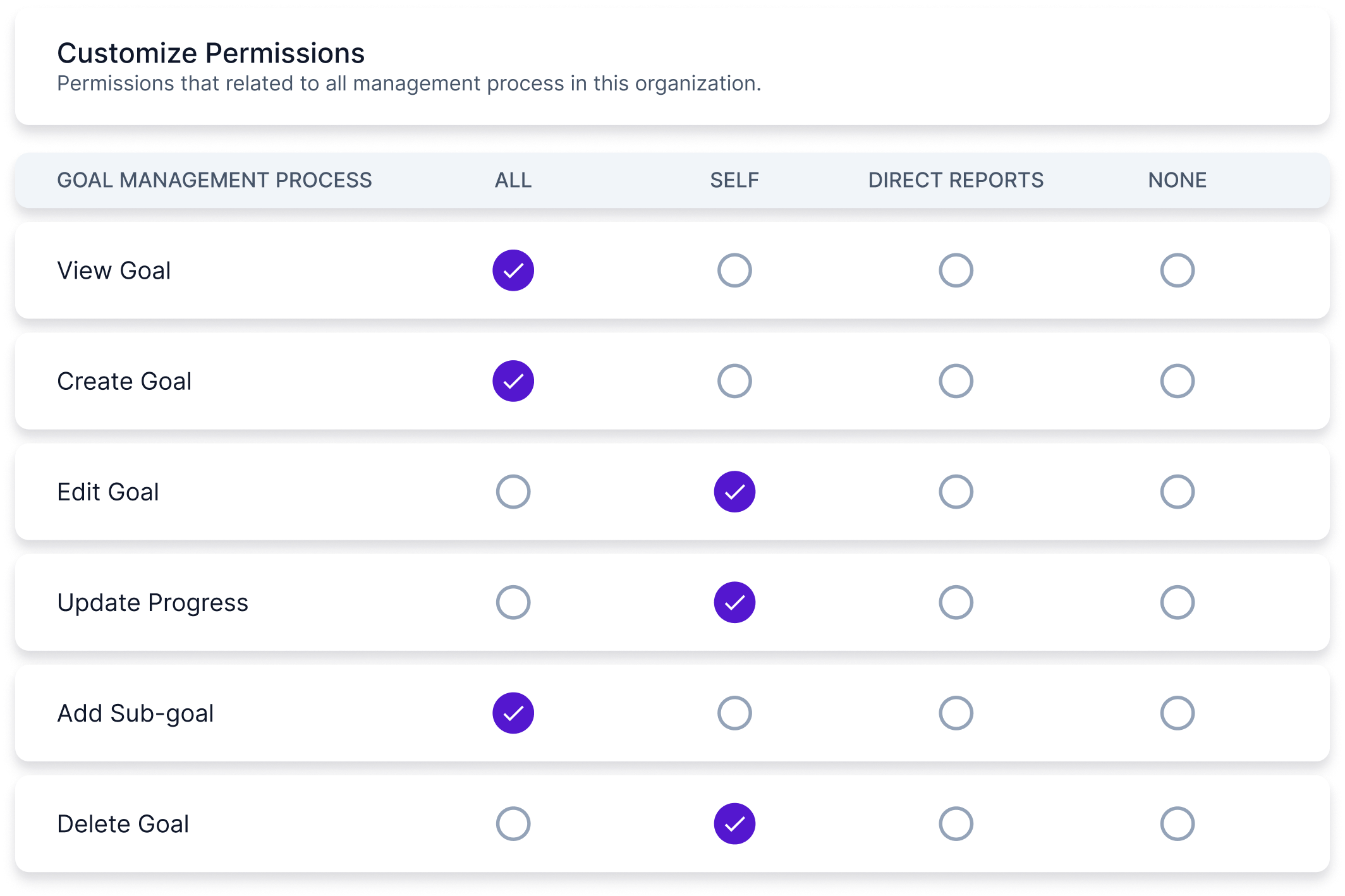Set Create Goal permission to Direct Reports
1345x896 pixels.
pos(956,380)
